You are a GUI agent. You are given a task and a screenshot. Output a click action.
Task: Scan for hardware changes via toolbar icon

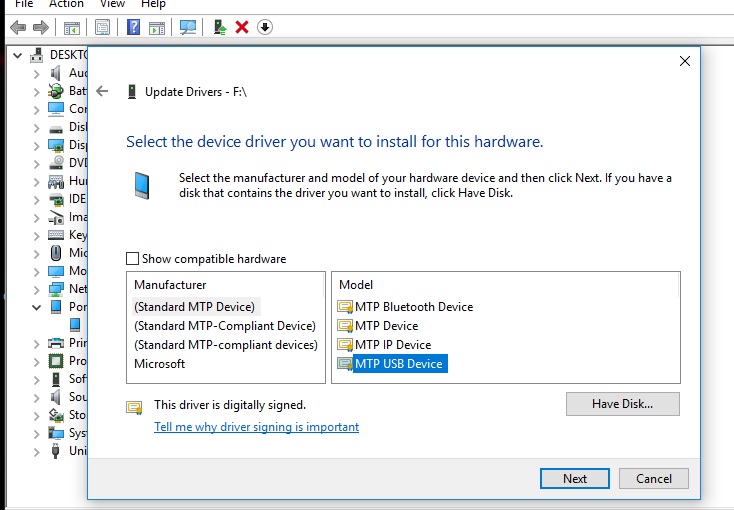[x=187, y=27]
